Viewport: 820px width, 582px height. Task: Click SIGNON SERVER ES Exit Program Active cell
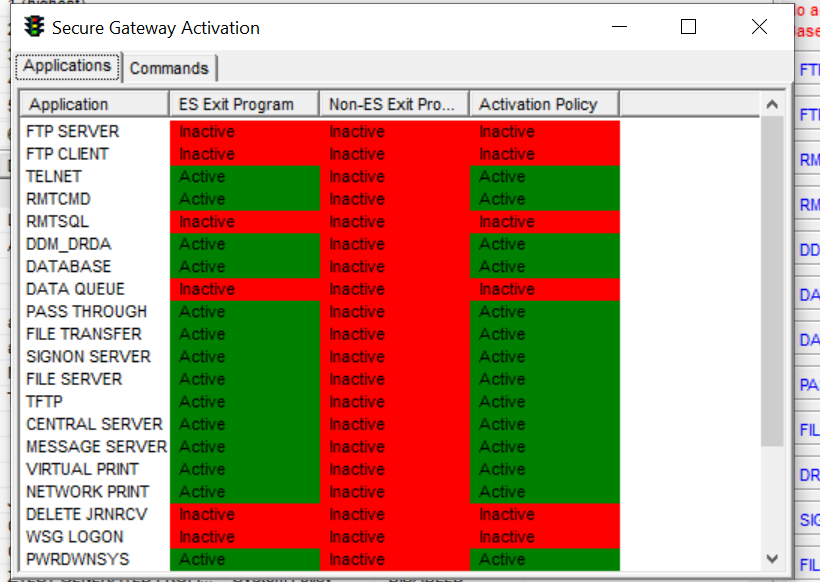coord(245,357)
